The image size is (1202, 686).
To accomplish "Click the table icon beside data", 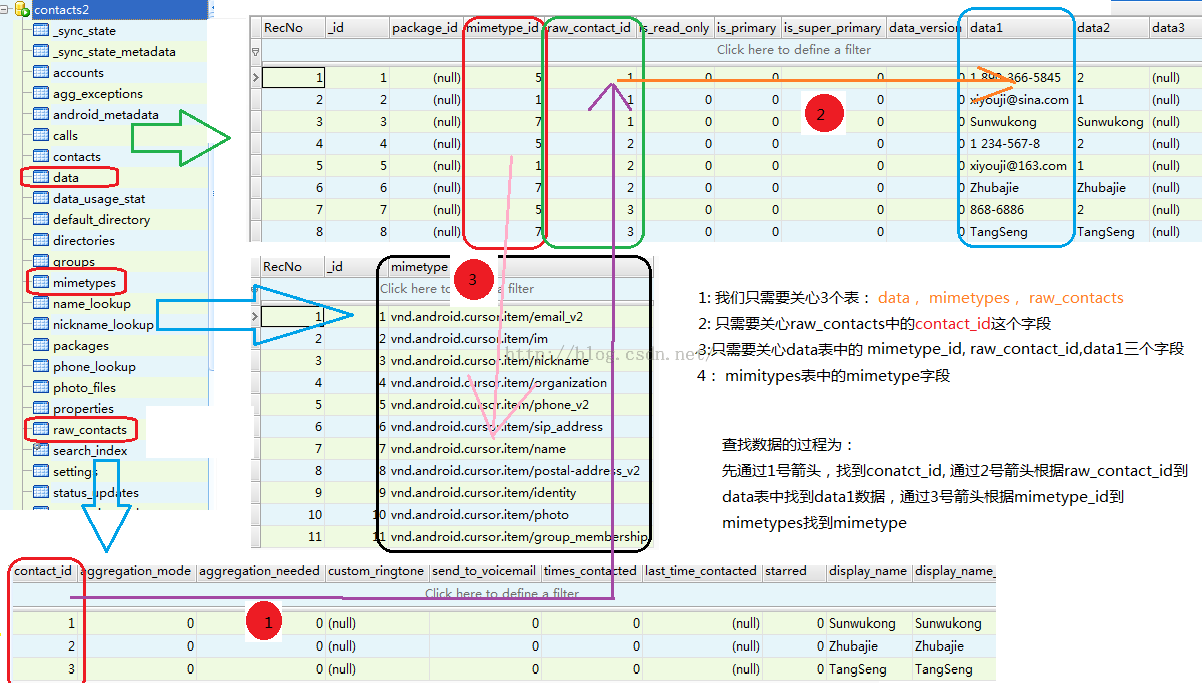I will coord(40,178).
